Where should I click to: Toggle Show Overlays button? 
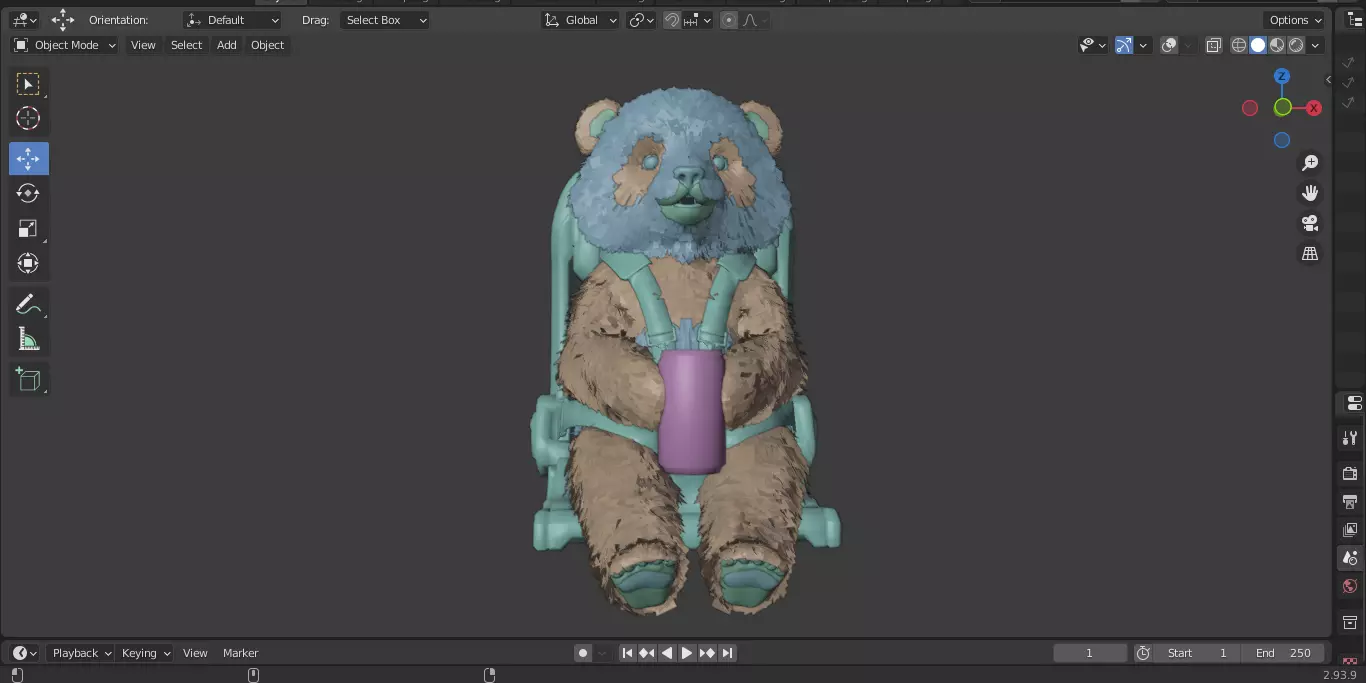click(x=1169, y=45)
